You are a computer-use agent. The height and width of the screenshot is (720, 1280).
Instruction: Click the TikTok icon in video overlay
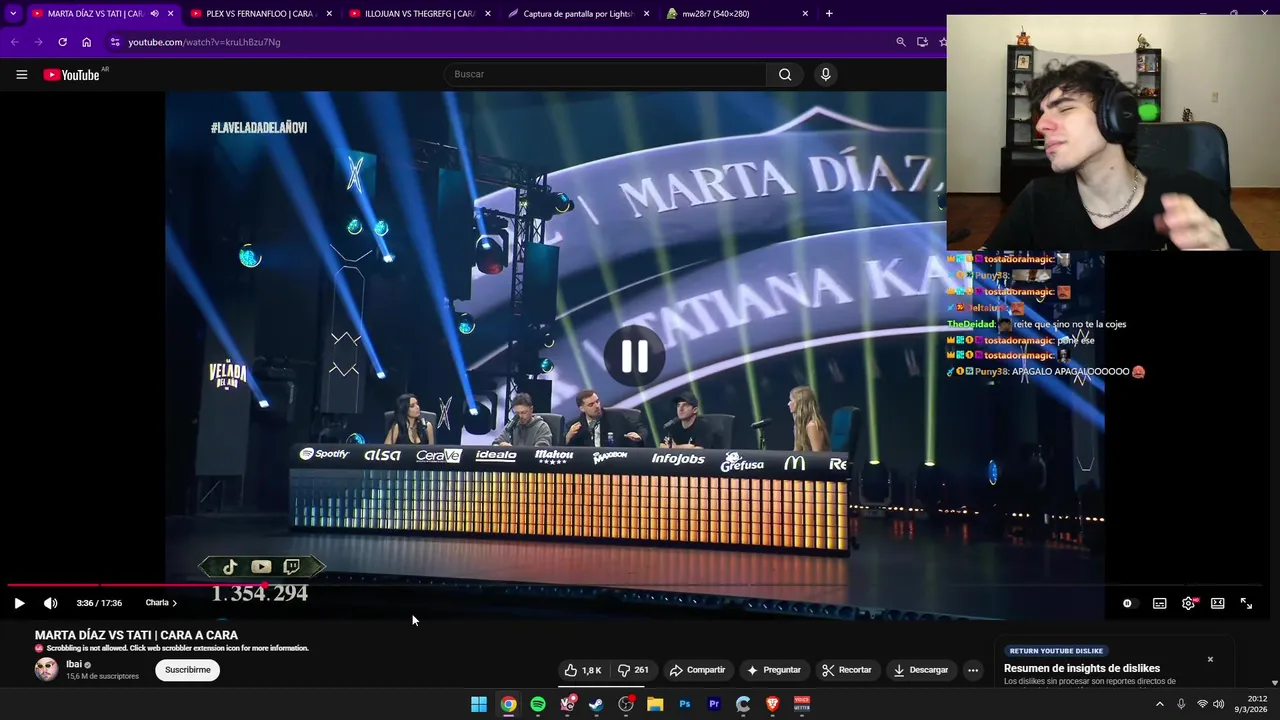click(x=230, y=567)
